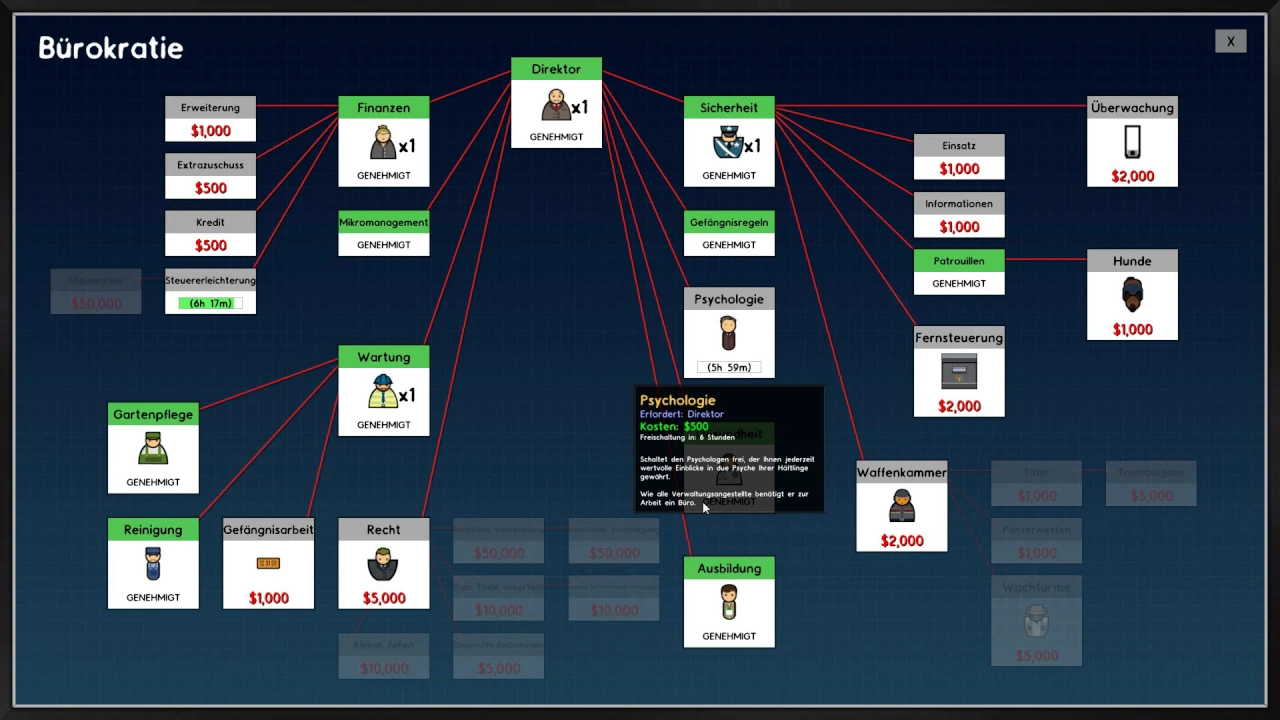1280x720 pixels.
Task: Research Erweiterung for $1,000
Action: coord(211,119)
